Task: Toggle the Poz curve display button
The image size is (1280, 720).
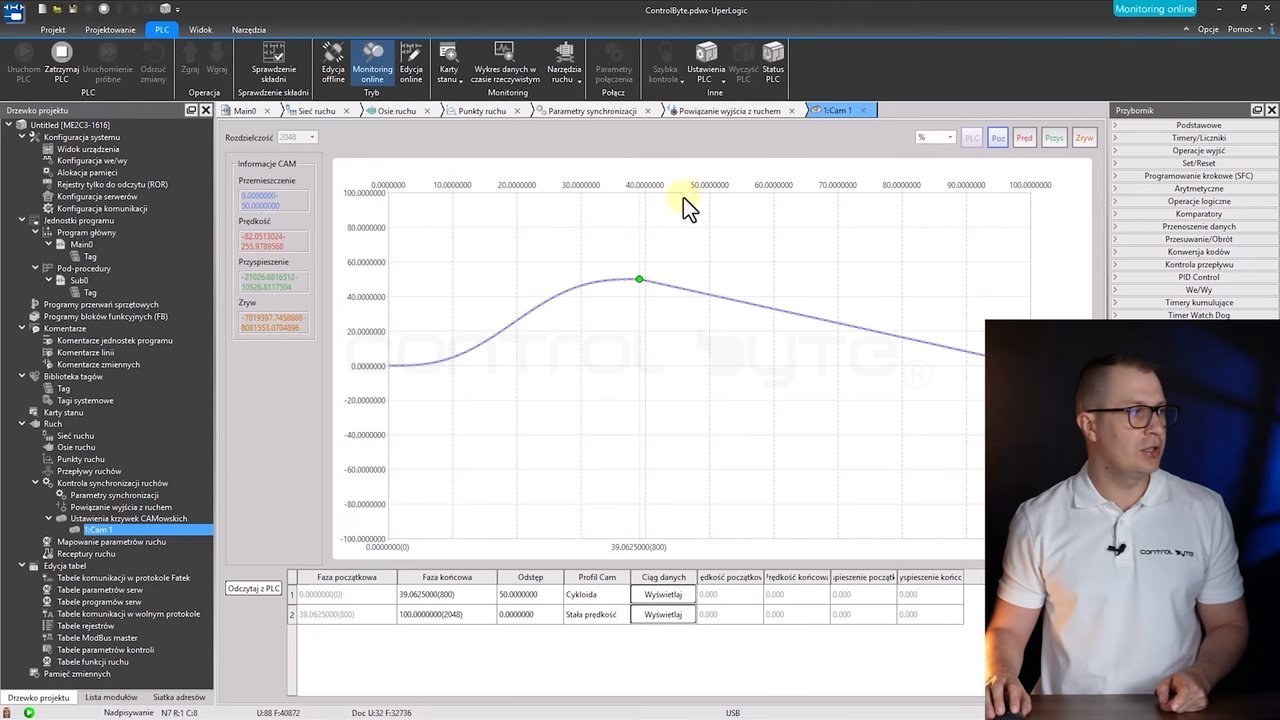Action: [x=998, y=138]
